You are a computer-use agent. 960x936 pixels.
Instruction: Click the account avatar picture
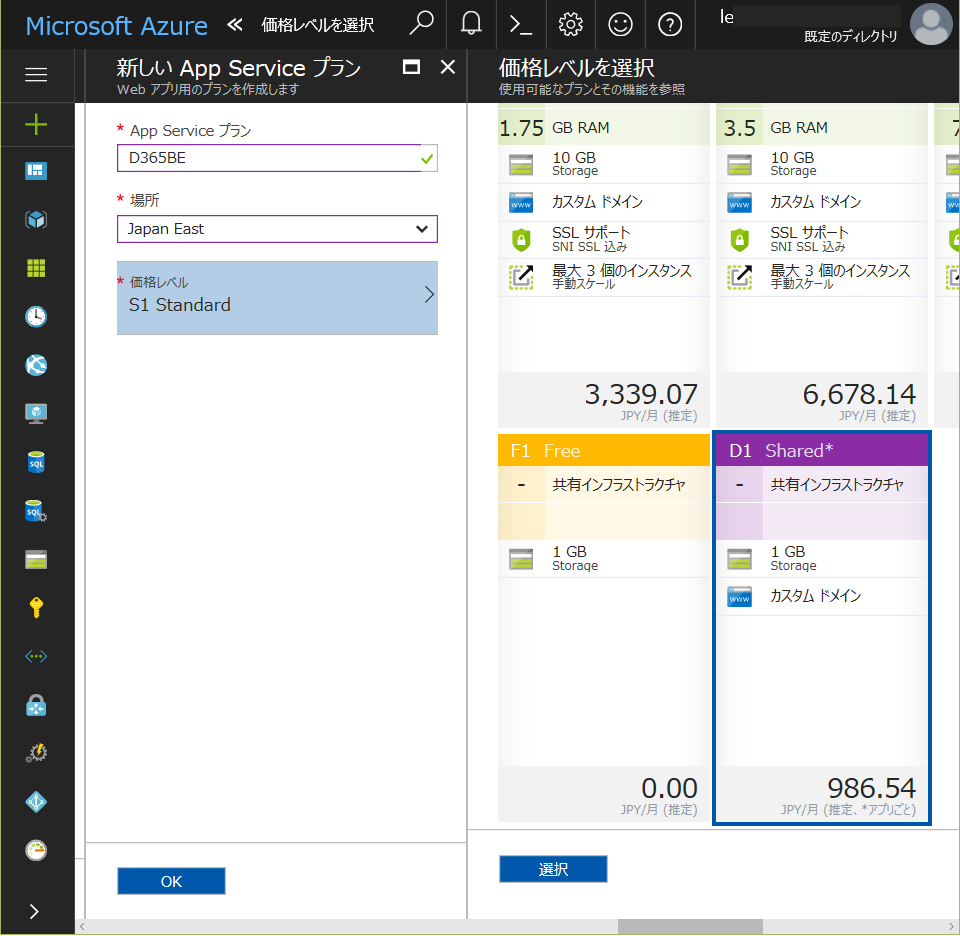(x=931, y=24)
